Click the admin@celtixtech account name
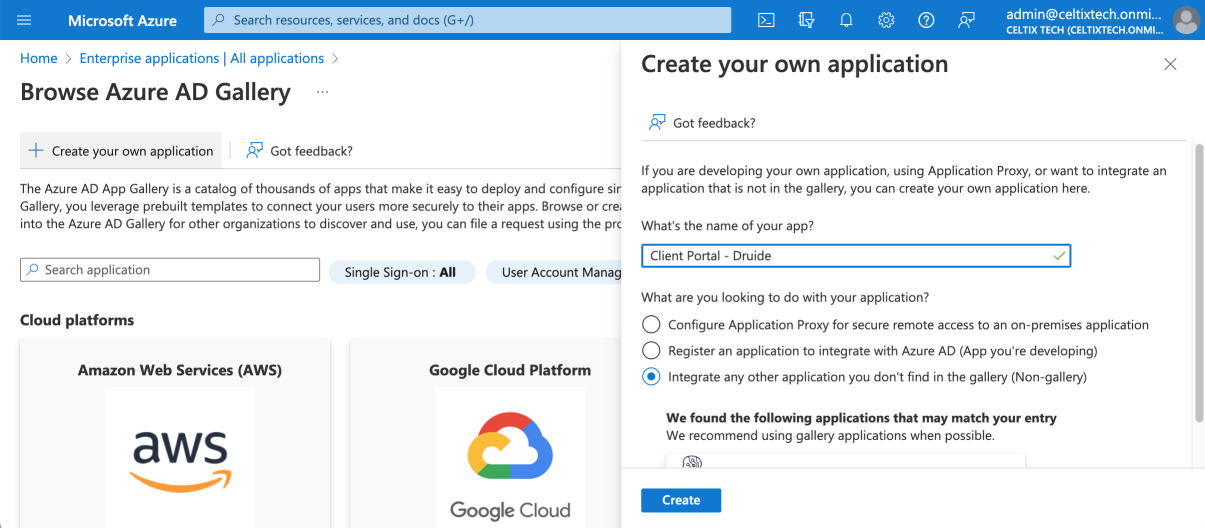 (1084, 14)
